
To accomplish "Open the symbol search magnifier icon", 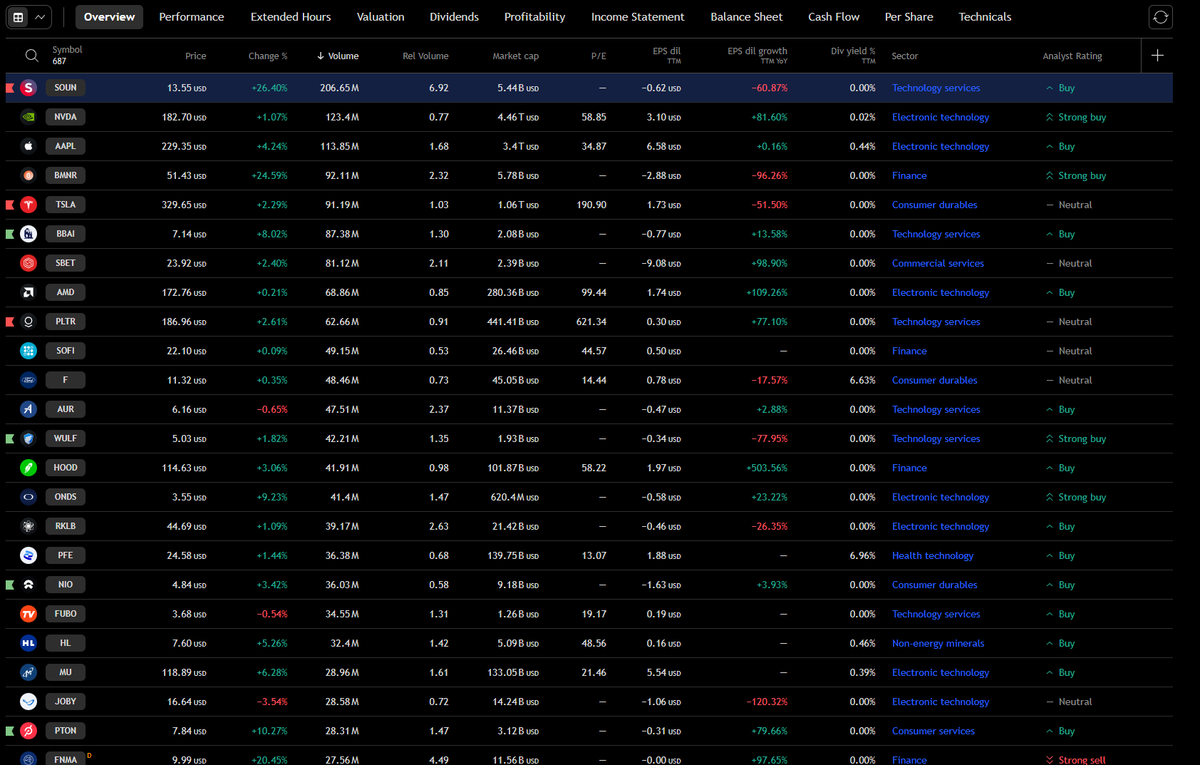I will coord(32,56).
